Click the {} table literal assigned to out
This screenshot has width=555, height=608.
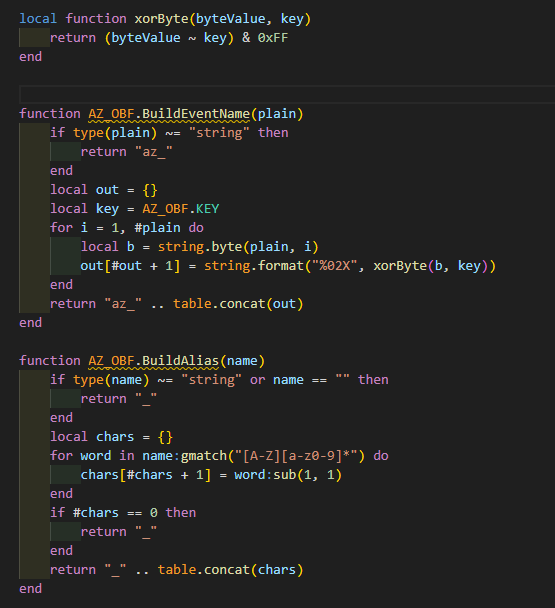coord(150,190)
